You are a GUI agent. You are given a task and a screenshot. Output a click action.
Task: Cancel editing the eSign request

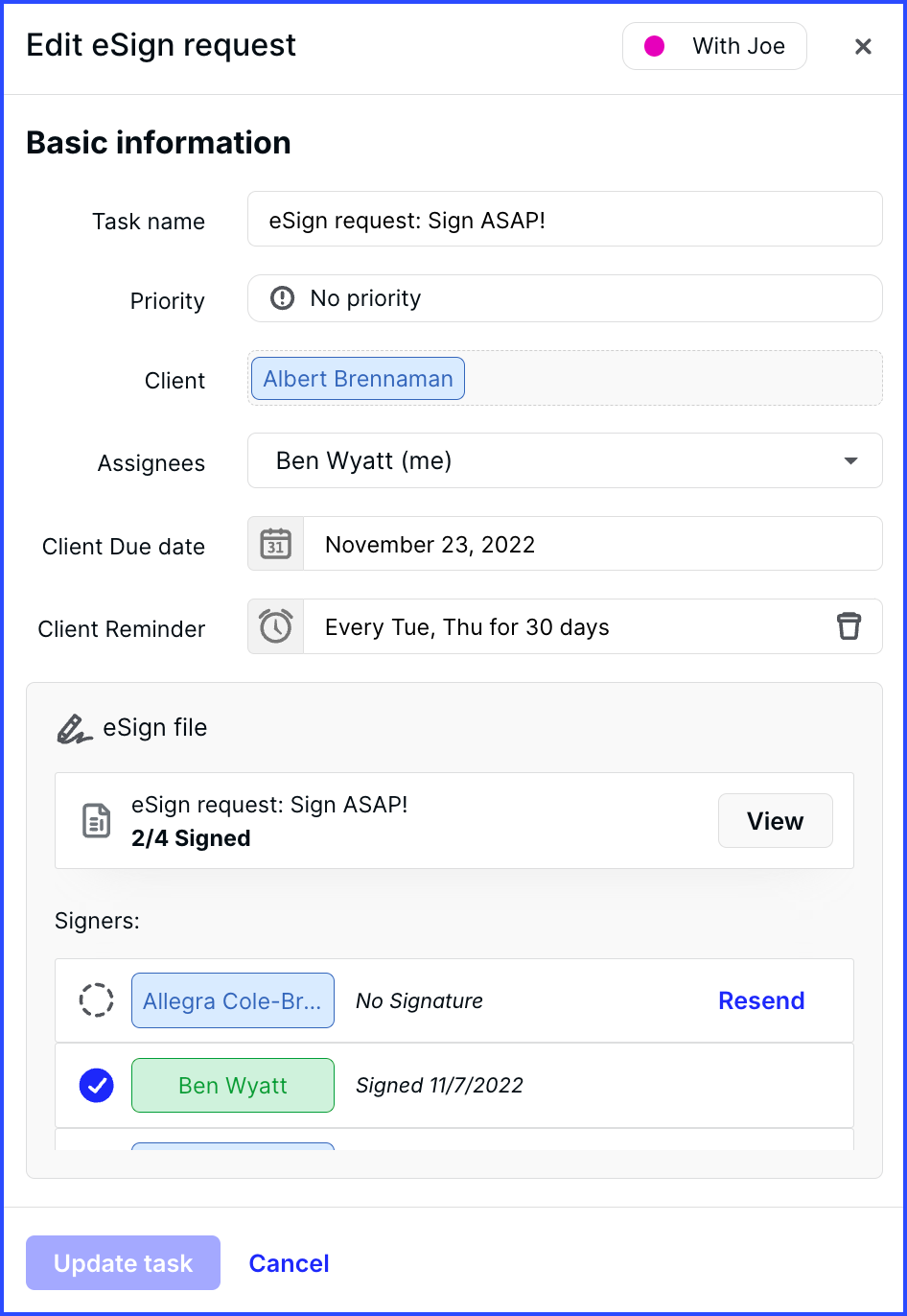pos(290,1263)
